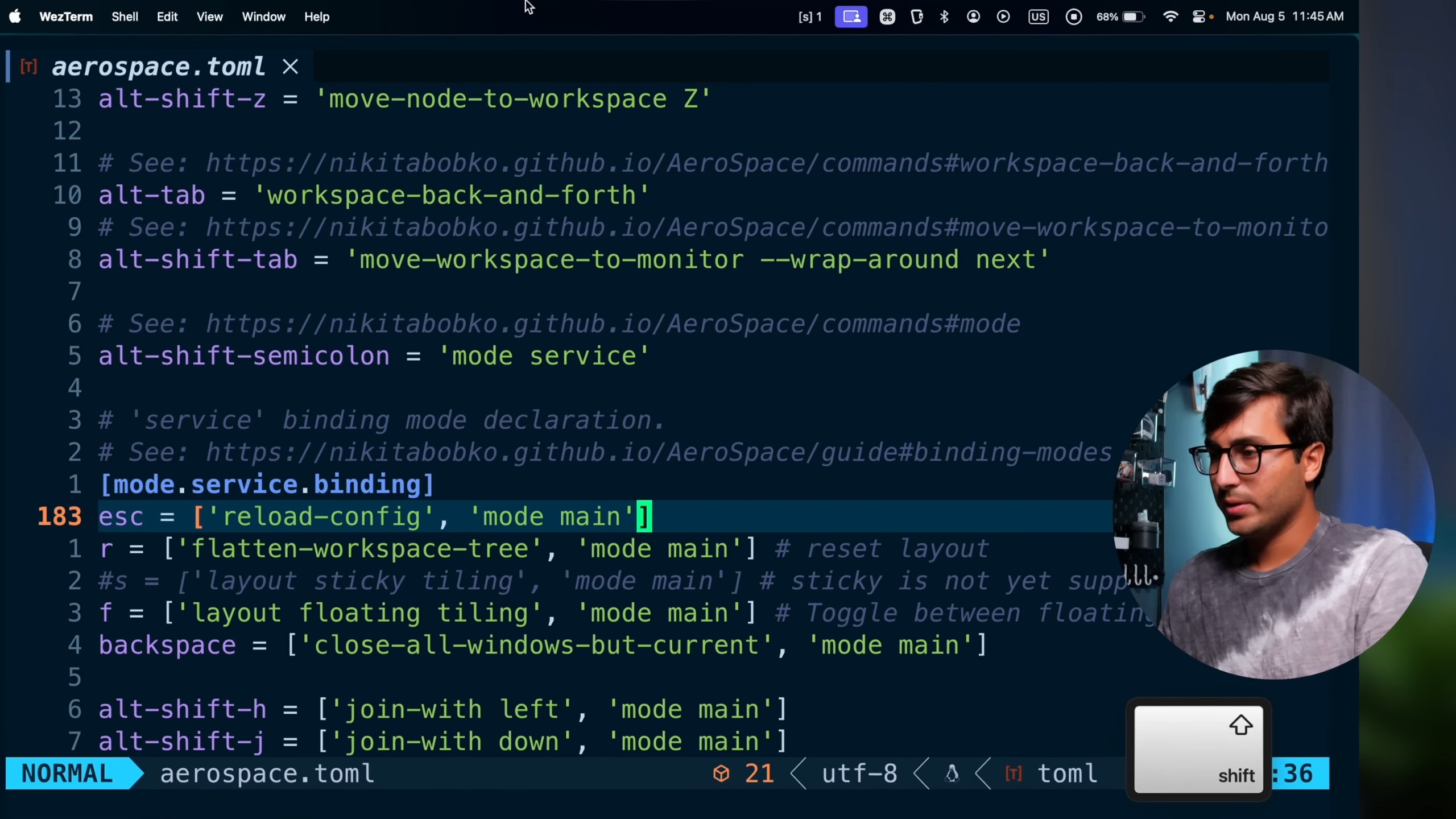This screenshot has height=819, width=1456.
Task: Open the Wi-Fi status menu
Action: pos(1170,17)
